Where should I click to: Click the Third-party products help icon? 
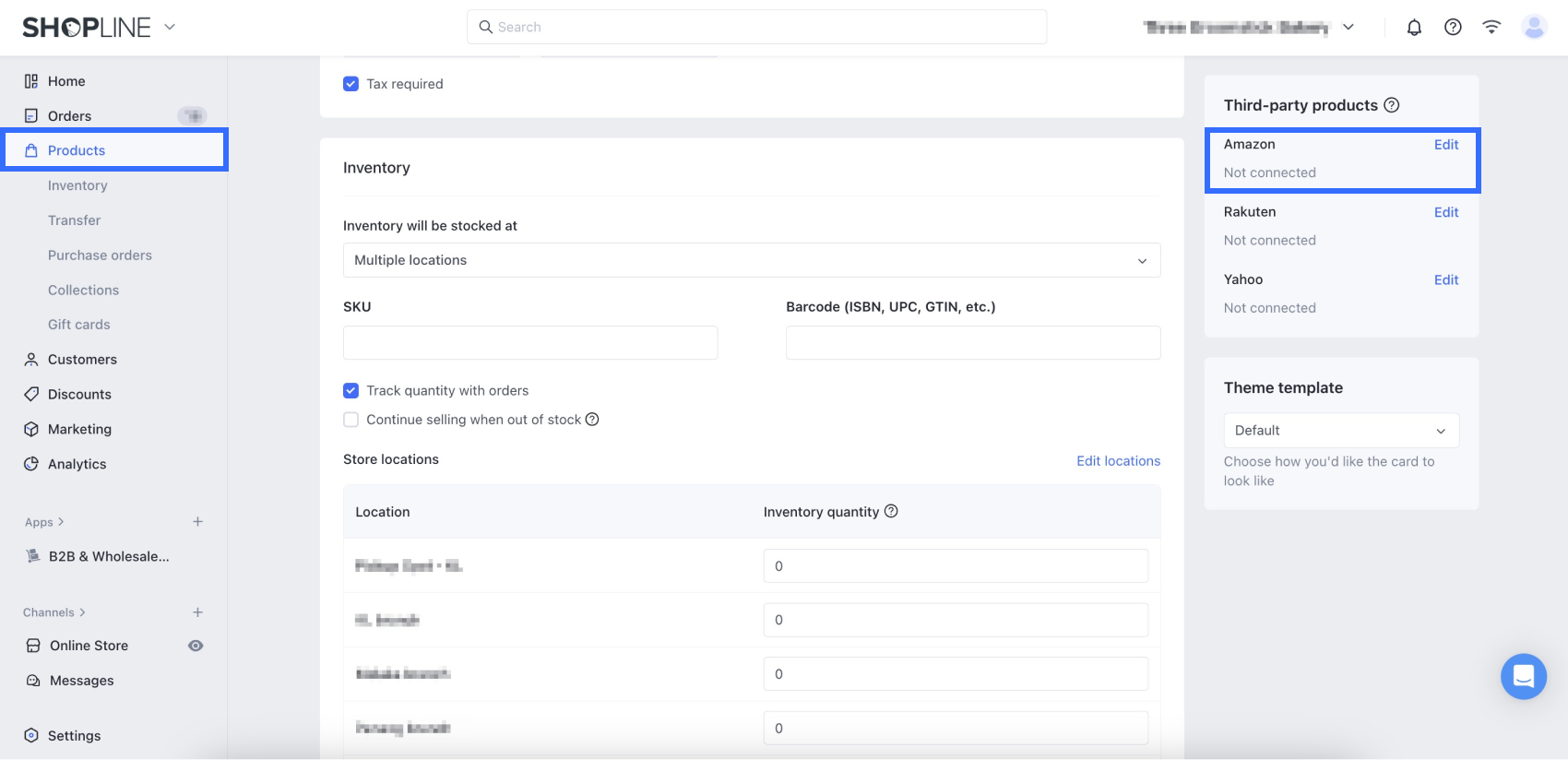pos(1392,105)
